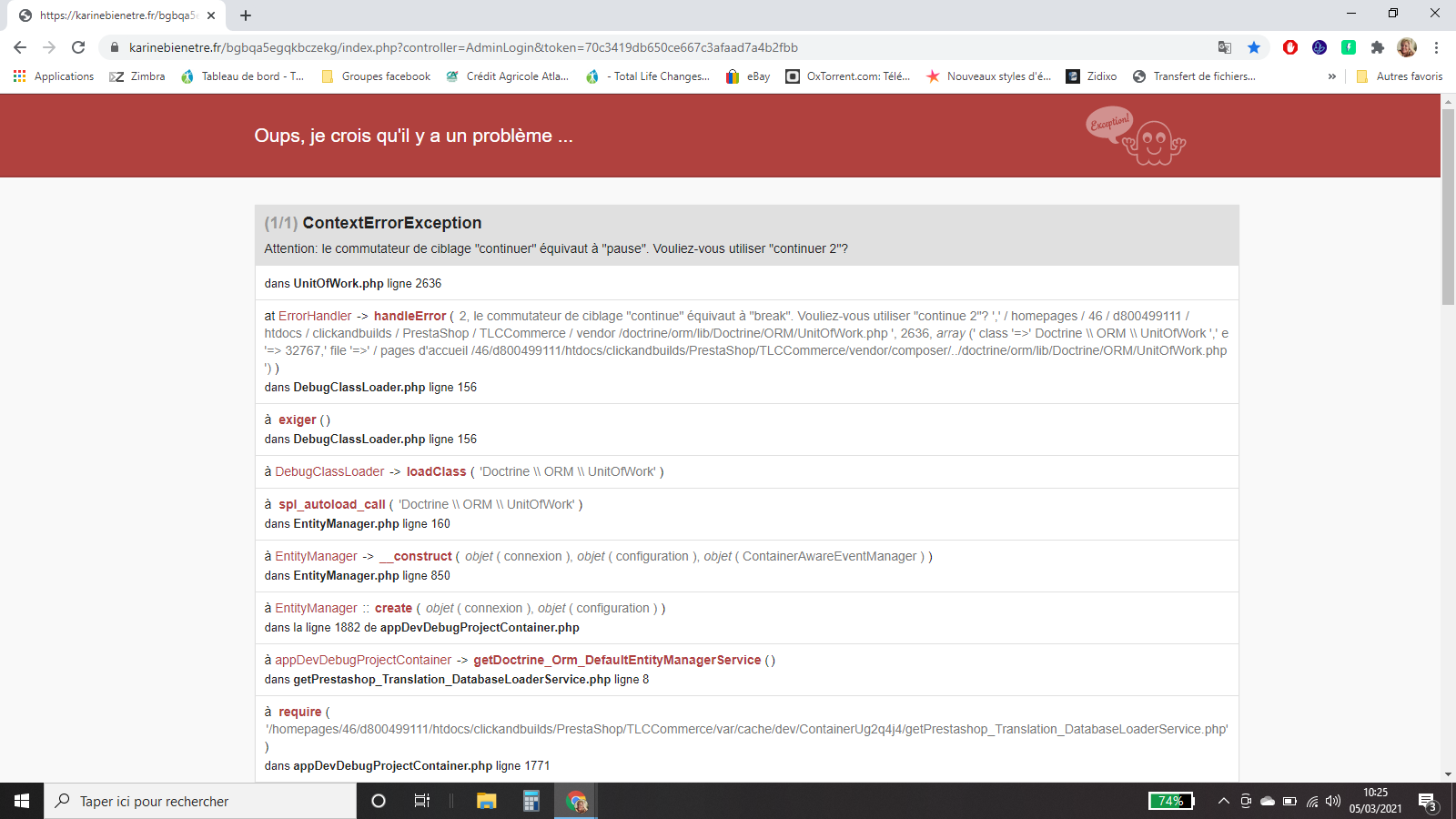Go forward to the next page
Image resolution: width=1456 pixels, height=819 pixels.
[x=49, y=47]
